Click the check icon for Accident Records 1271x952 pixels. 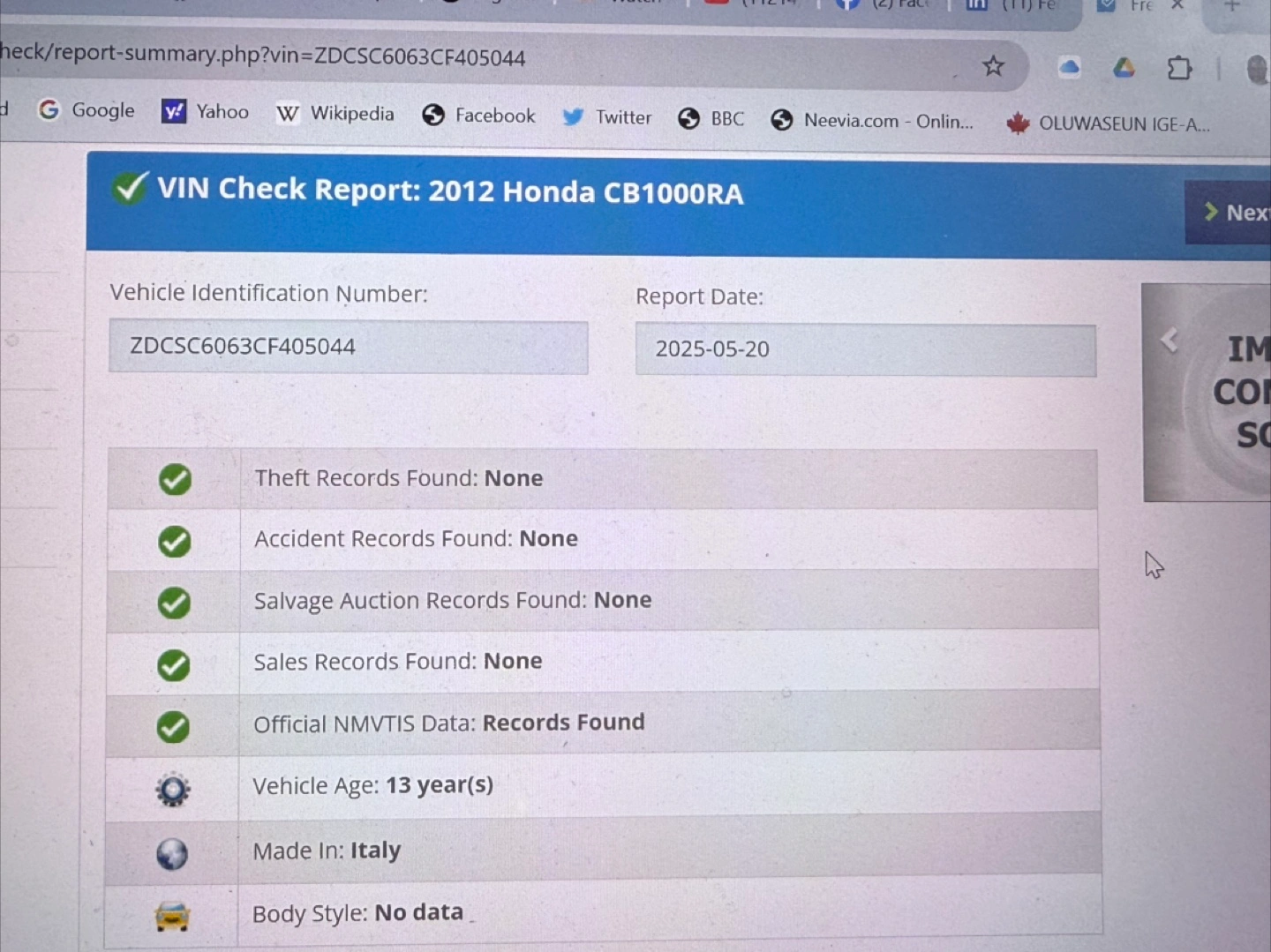coord(175,542)
